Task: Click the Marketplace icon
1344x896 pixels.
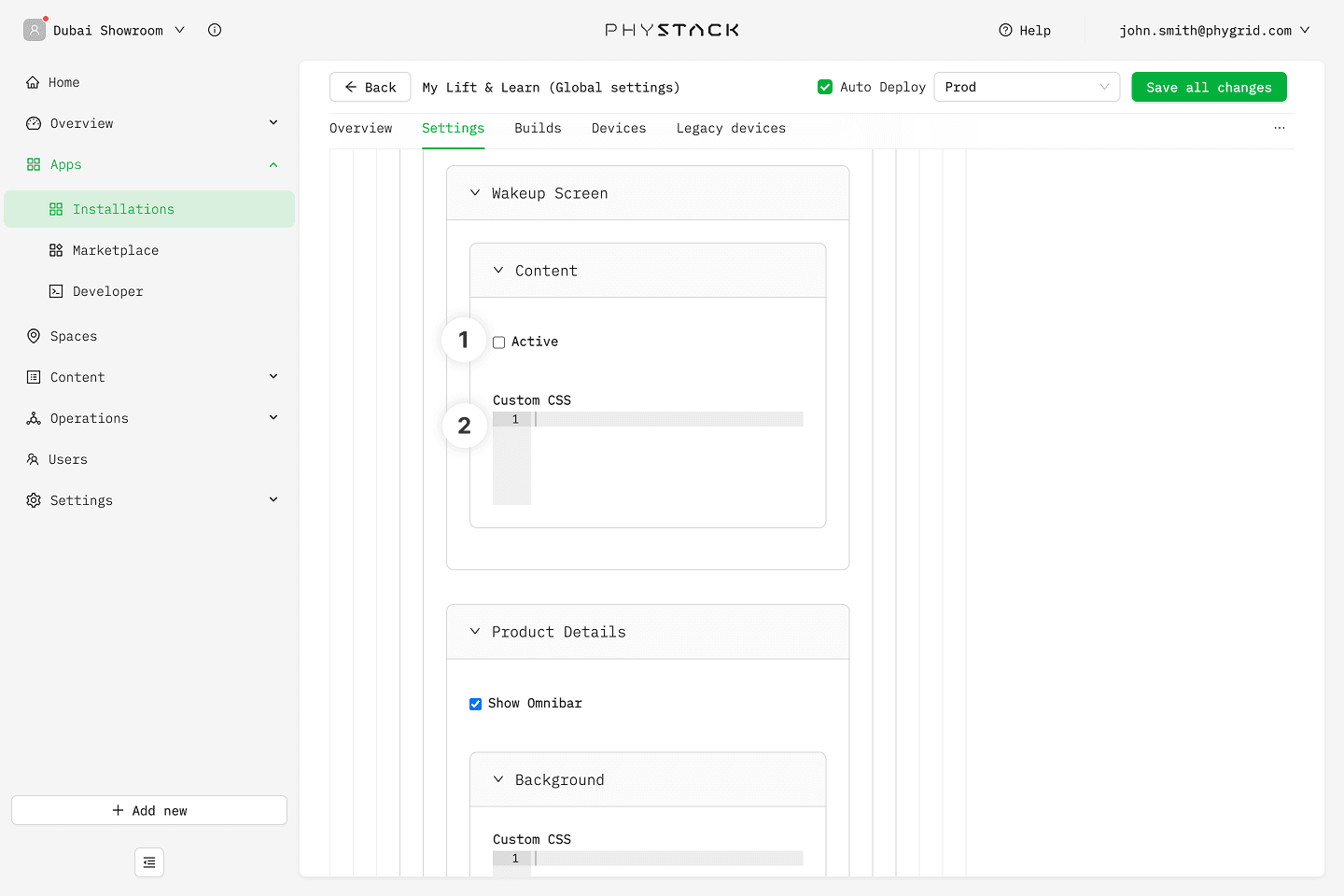Action: point(56,250)
